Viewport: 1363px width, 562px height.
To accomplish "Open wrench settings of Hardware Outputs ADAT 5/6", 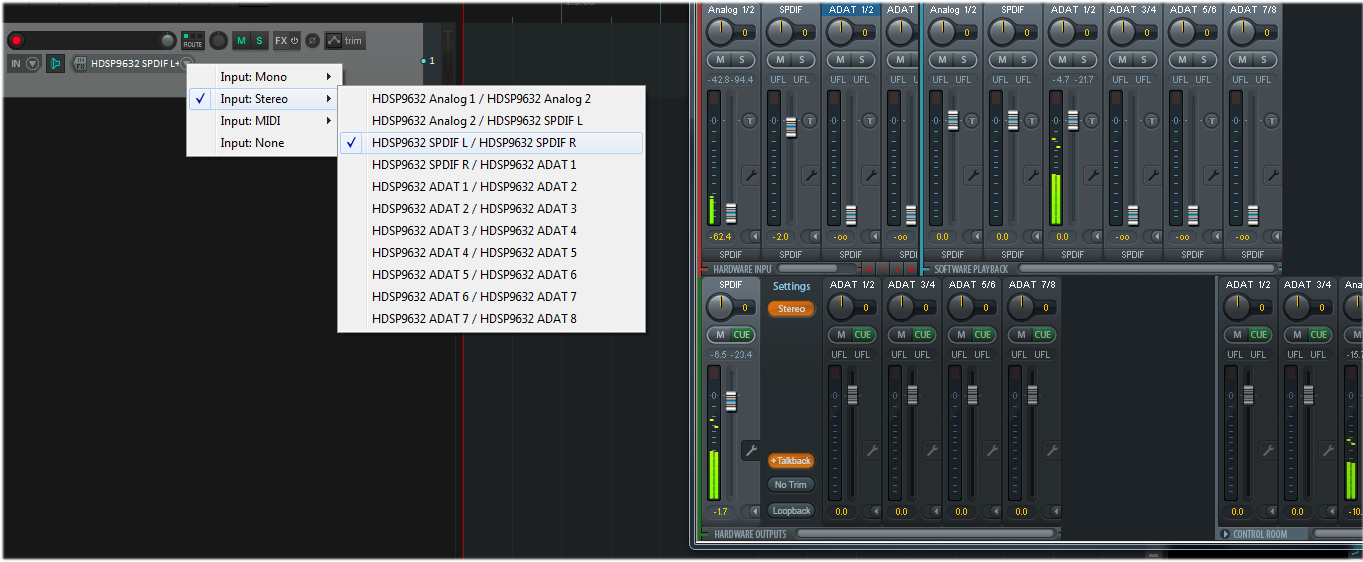I will click(x=991, y=451).
